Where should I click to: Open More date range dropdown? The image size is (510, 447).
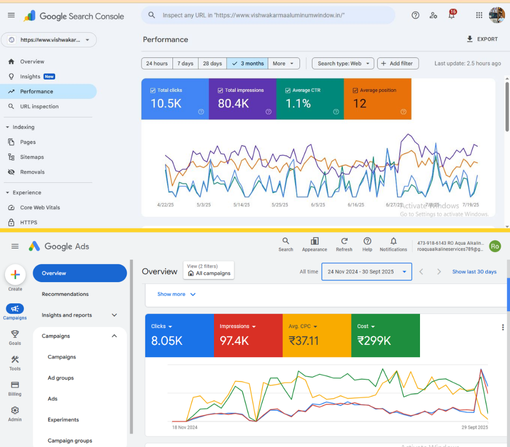[x=283, y=63]
